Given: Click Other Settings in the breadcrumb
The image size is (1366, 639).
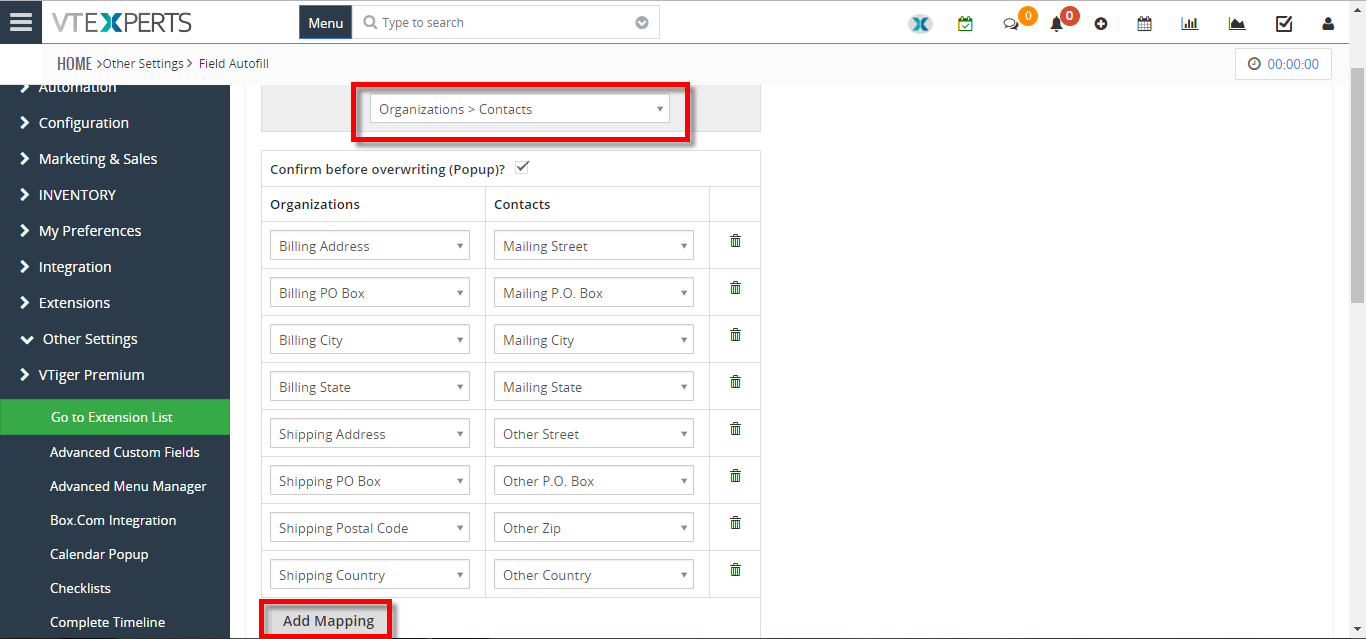Looking at the screenshot, I should click(143, 64).
